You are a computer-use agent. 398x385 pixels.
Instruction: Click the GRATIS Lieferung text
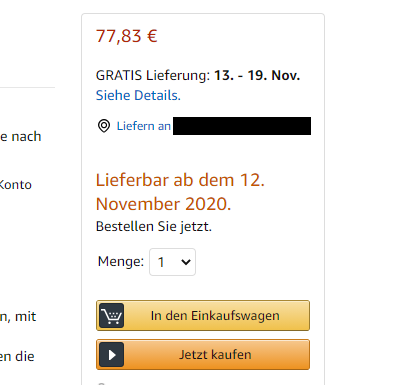click(x=153, y=75)
